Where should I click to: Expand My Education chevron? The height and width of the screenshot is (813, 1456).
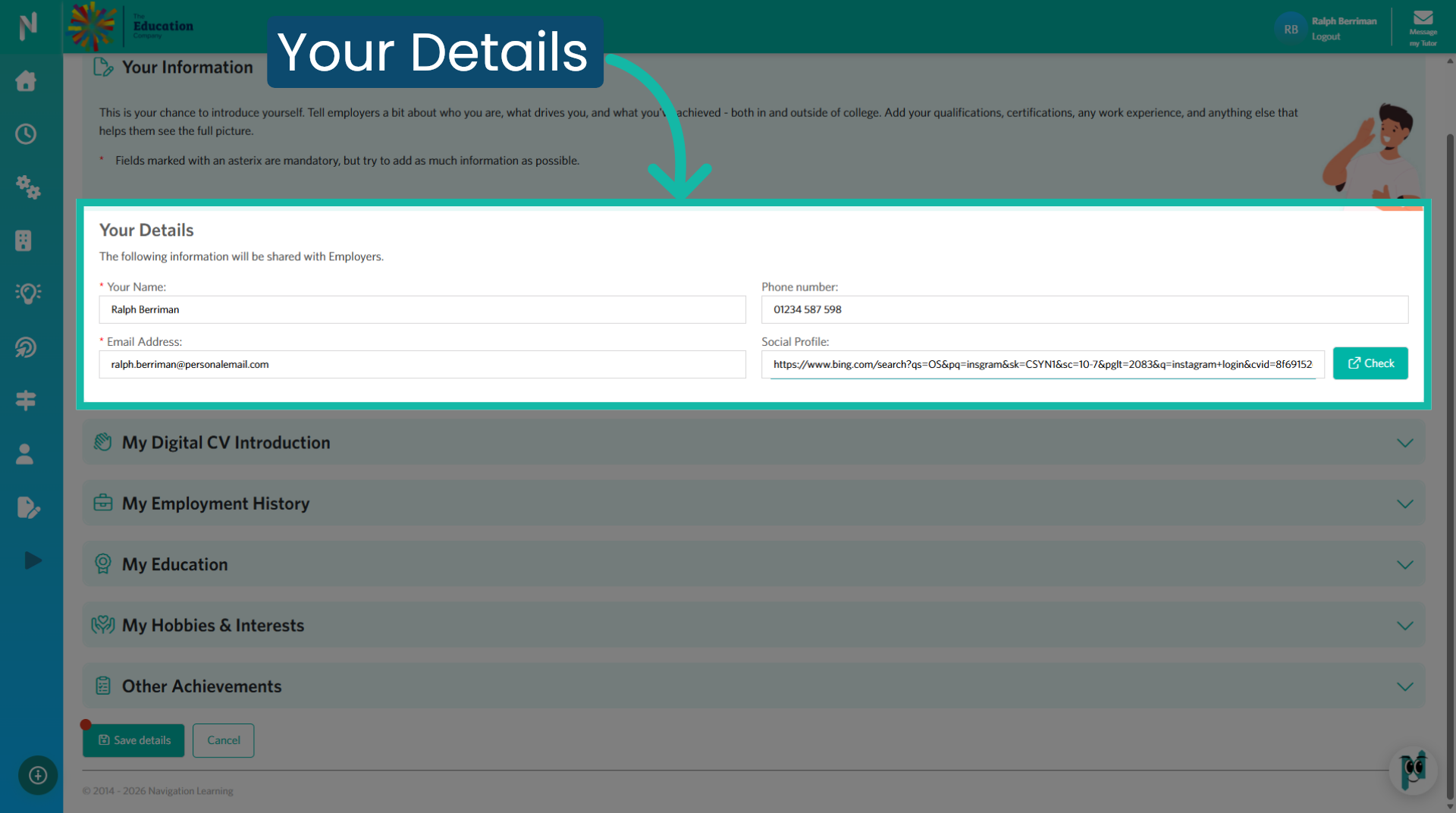point(1404,565)
